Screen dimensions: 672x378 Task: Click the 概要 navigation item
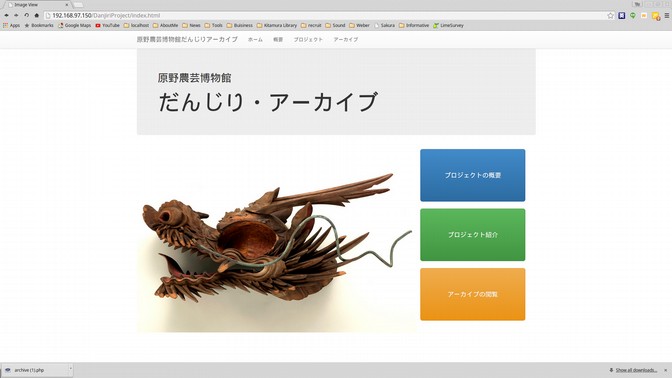[278, 39]
